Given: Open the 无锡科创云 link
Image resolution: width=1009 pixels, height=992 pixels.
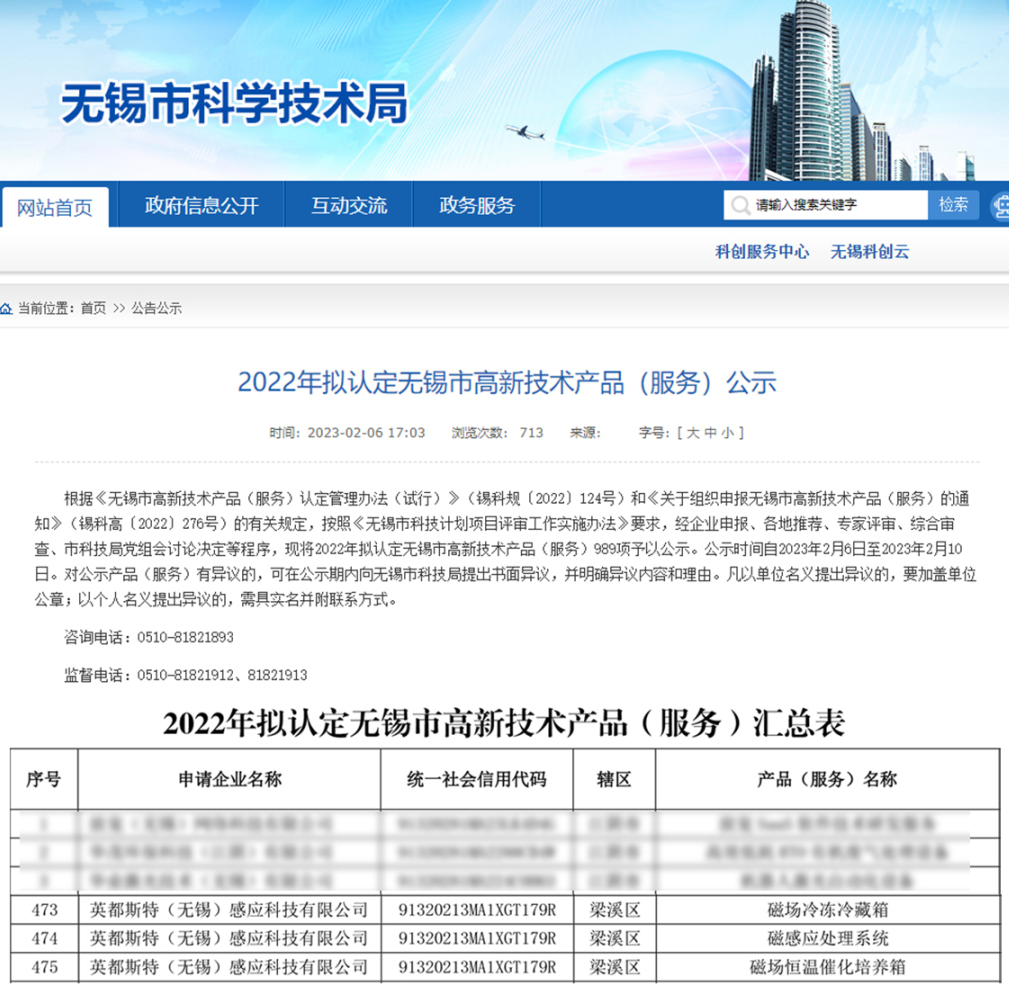Looking at the screenshot, I should [x=869, y=252].
